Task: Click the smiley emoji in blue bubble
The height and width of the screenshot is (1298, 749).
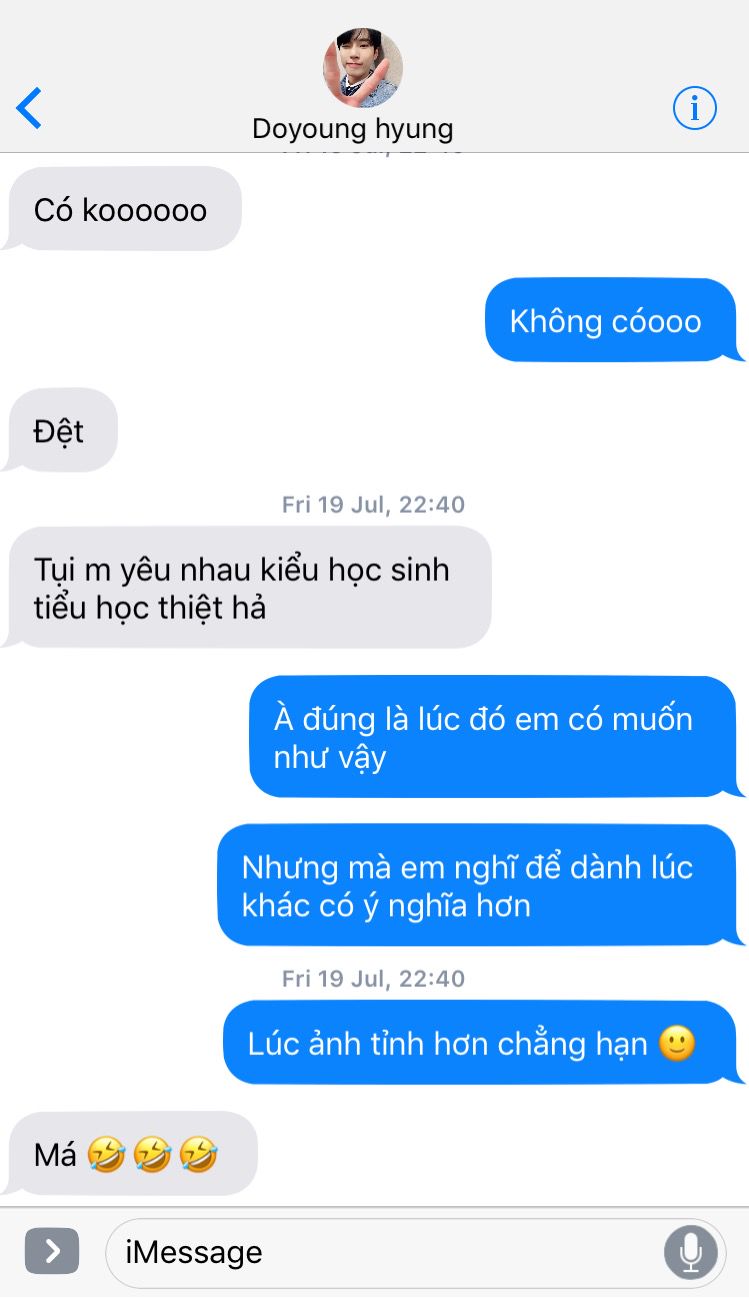Action: pos(677,1043)
